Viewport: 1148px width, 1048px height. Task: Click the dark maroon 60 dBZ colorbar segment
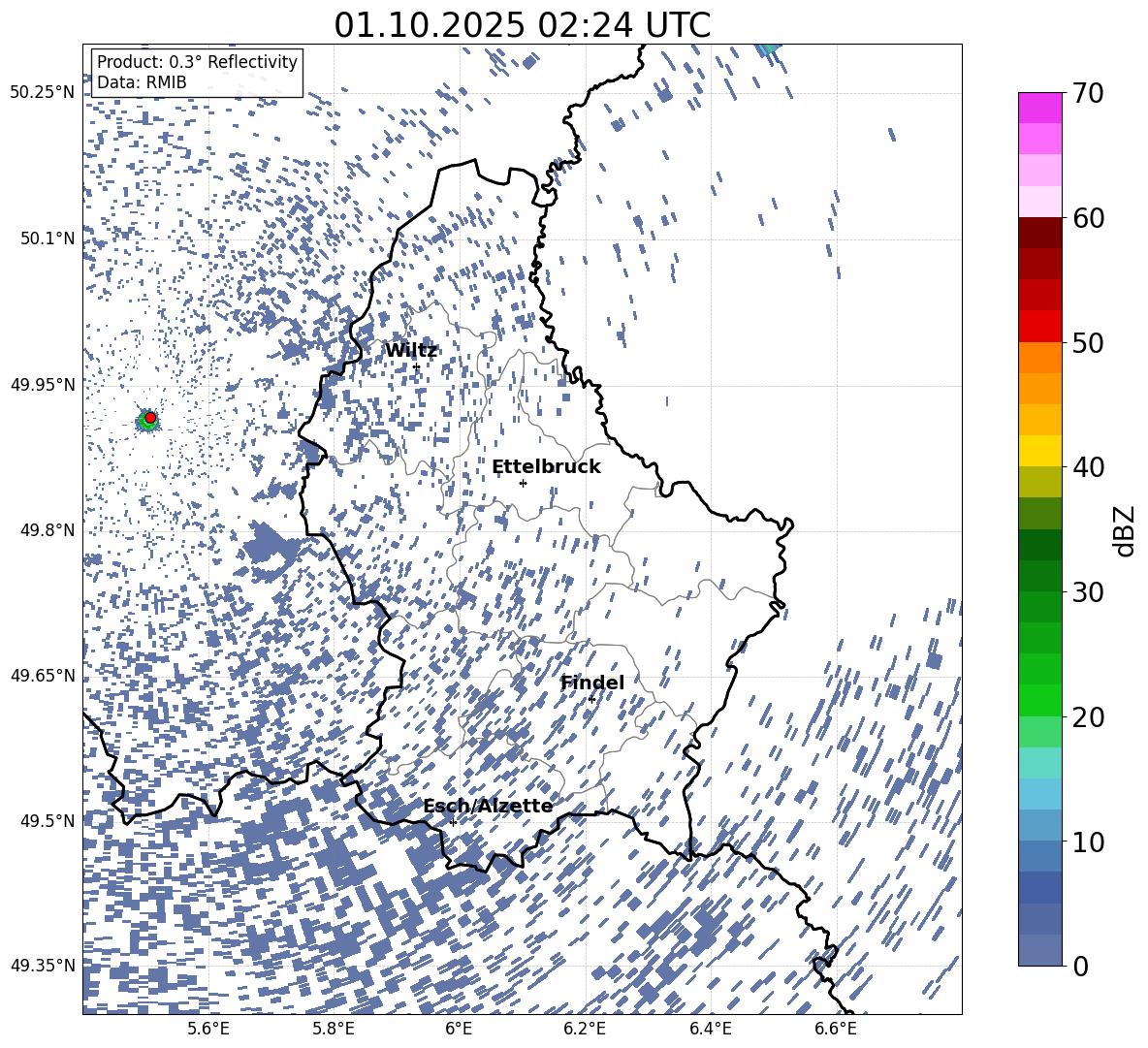pos(1040,233)
